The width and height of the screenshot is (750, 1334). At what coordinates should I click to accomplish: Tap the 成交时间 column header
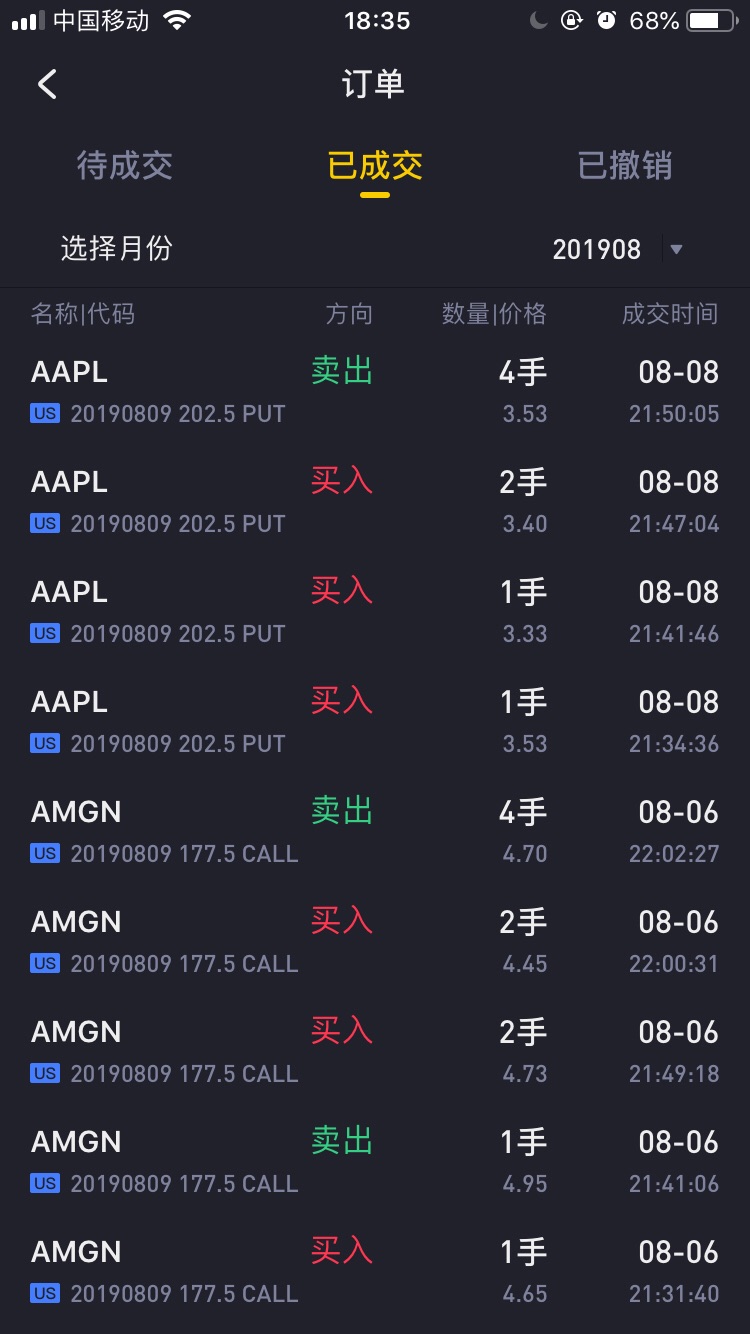point(670,314)
